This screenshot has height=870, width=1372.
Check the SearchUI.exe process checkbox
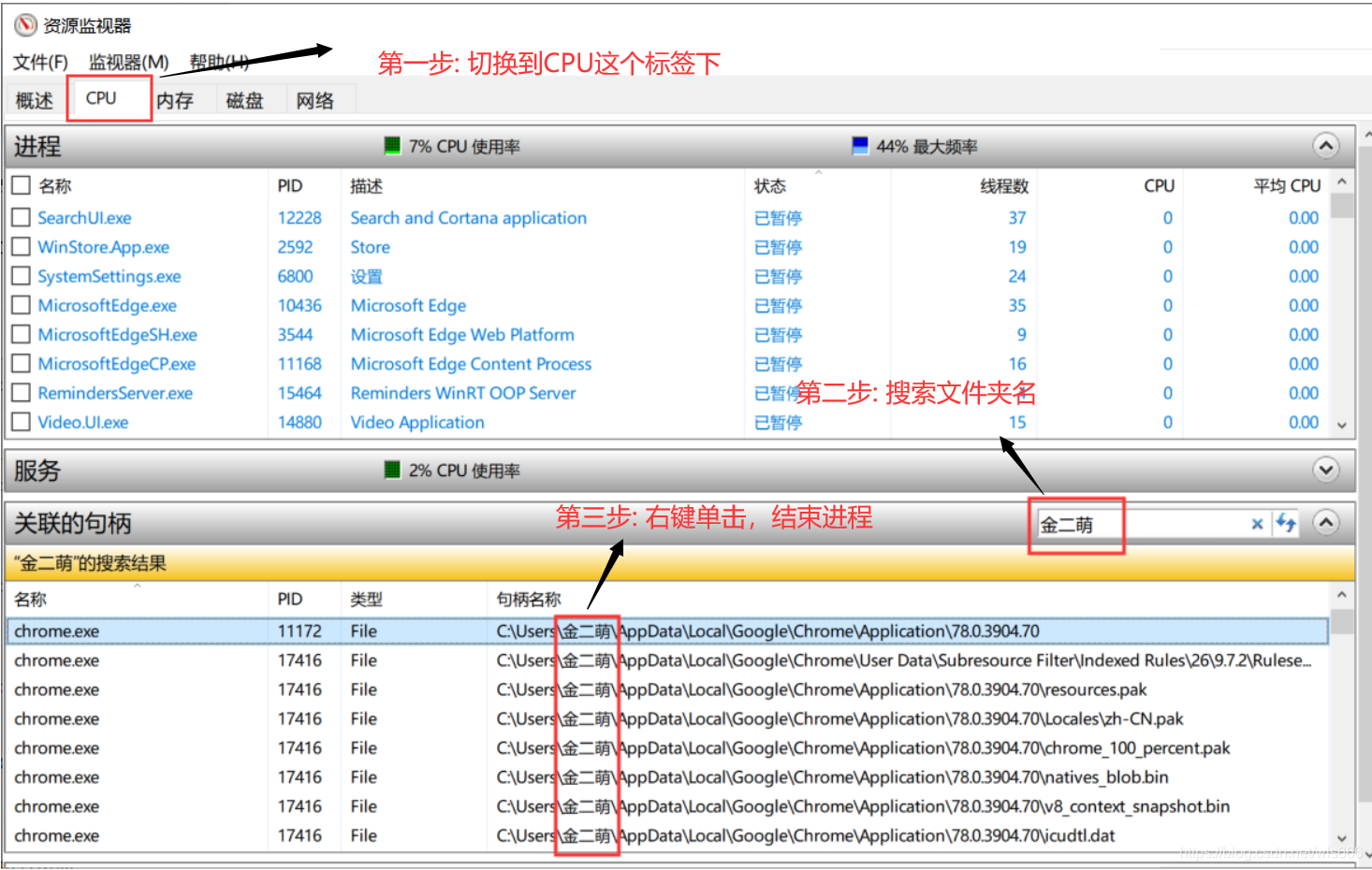(x=21, y=217)
